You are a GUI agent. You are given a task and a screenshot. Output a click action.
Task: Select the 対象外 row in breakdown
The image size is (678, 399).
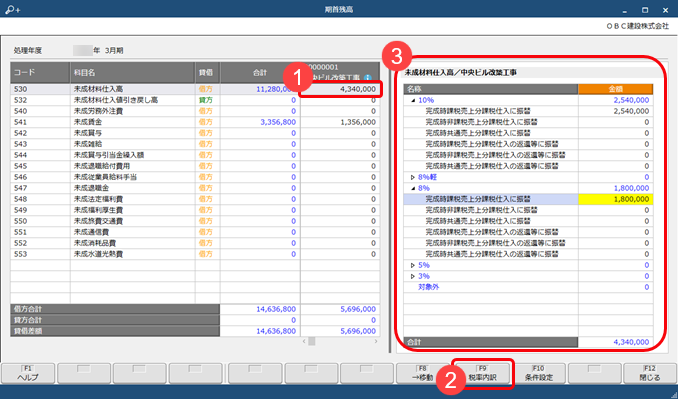point(528,287)
